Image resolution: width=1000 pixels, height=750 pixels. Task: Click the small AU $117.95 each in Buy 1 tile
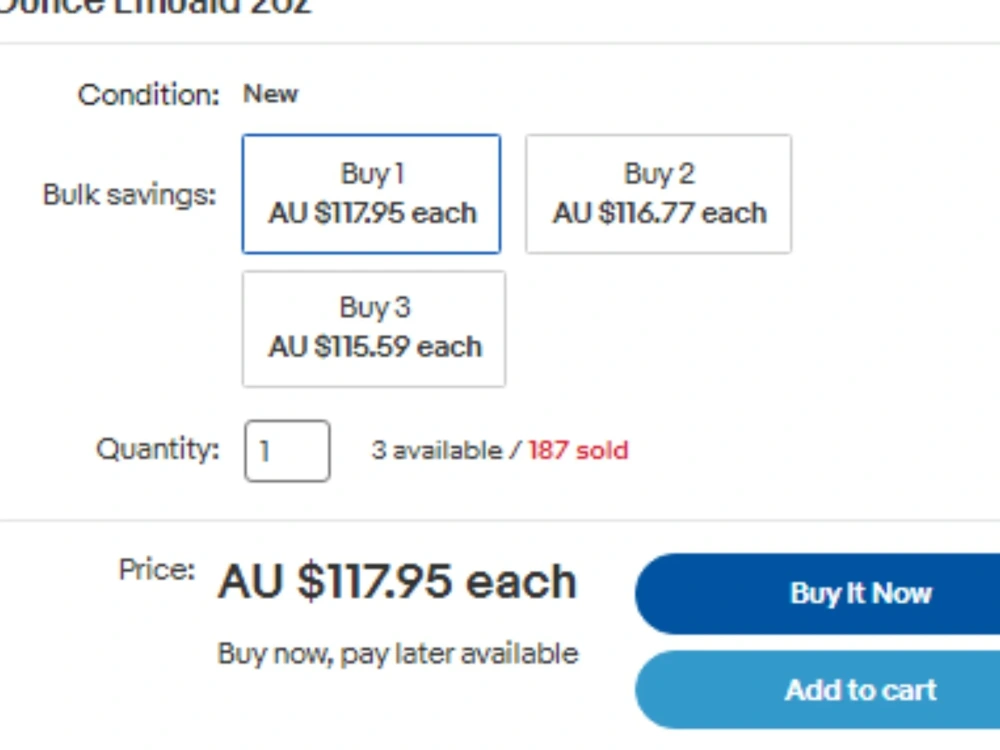point(372,213)
